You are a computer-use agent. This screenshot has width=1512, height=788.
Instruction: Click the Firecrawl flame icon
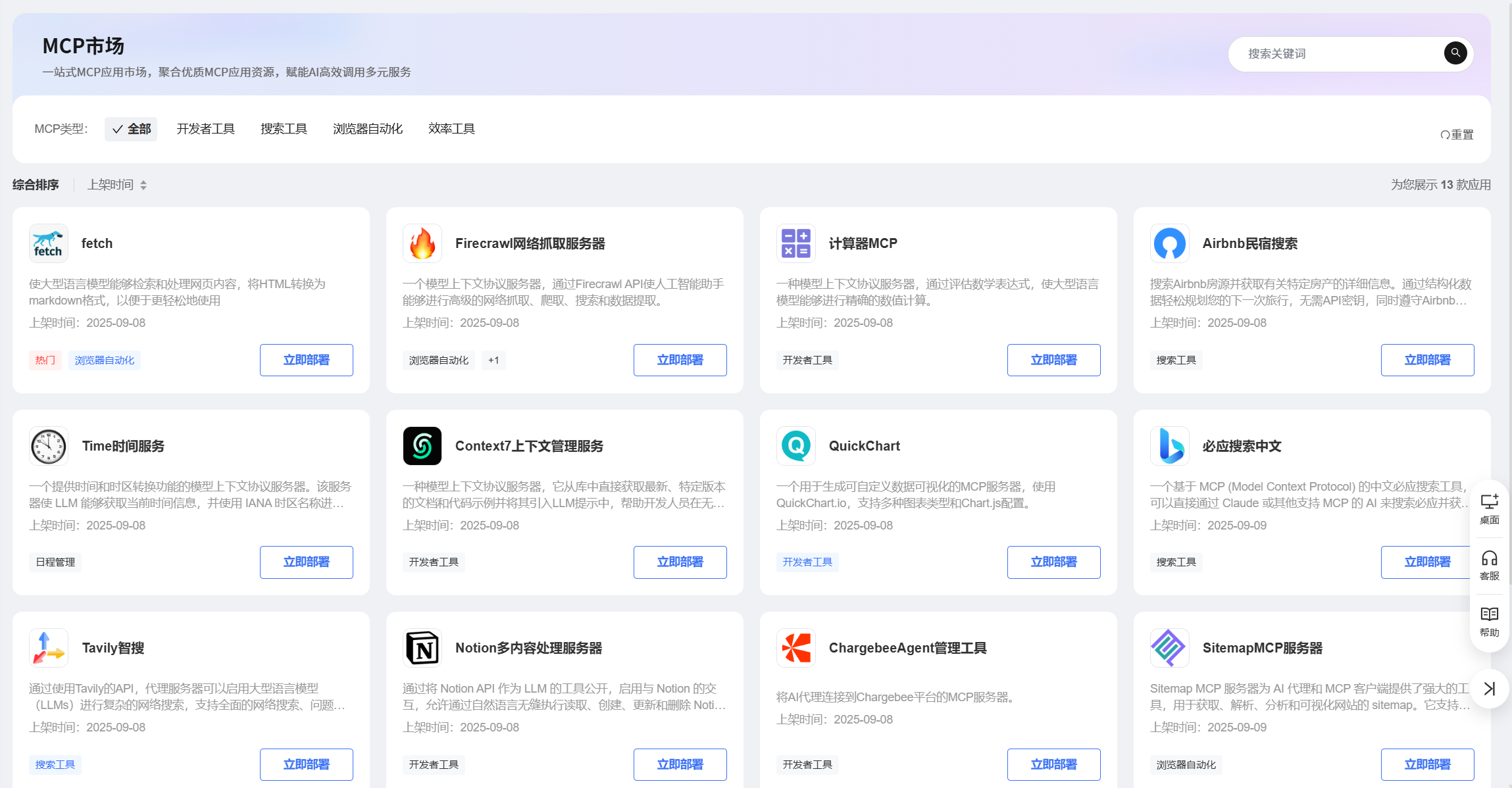422,243
